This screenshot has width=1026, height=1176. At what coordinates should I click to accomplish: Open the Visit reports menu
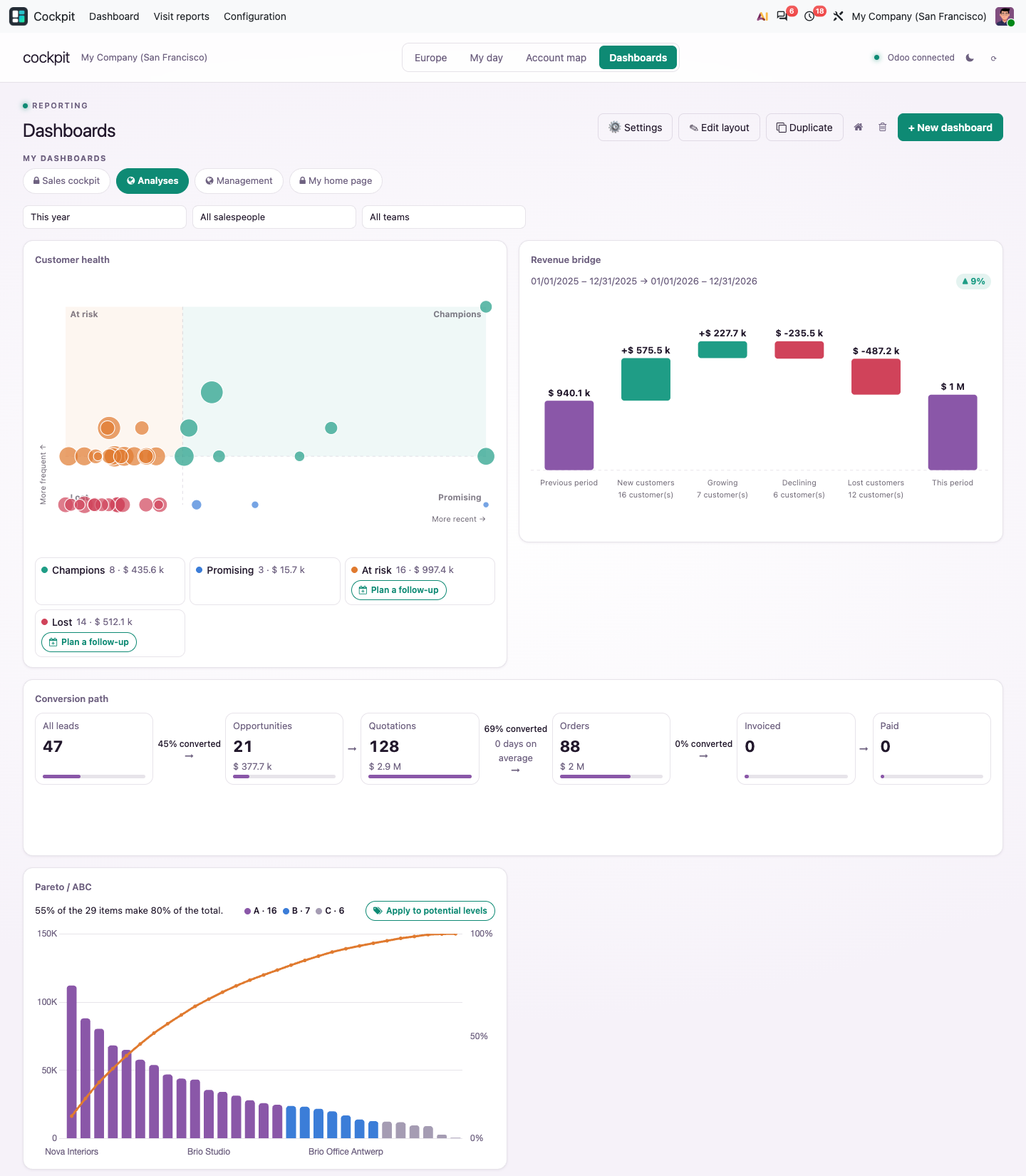[x=182, y=16]
